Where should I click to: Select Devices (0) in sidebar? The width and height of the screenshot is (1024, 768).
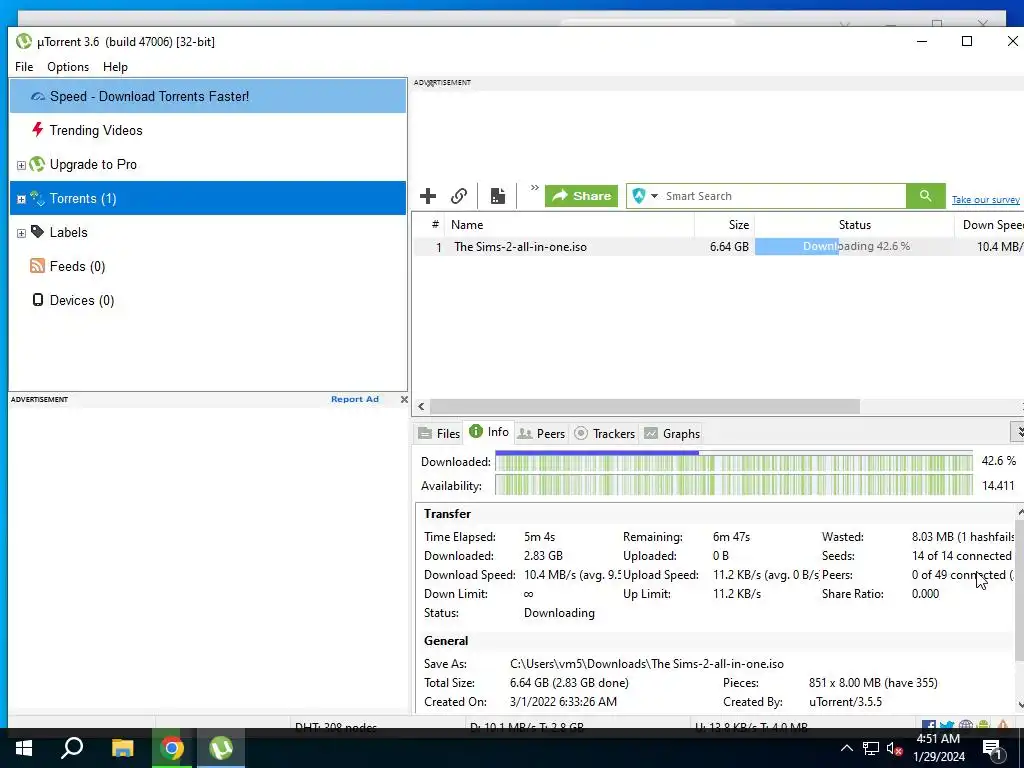208,300
